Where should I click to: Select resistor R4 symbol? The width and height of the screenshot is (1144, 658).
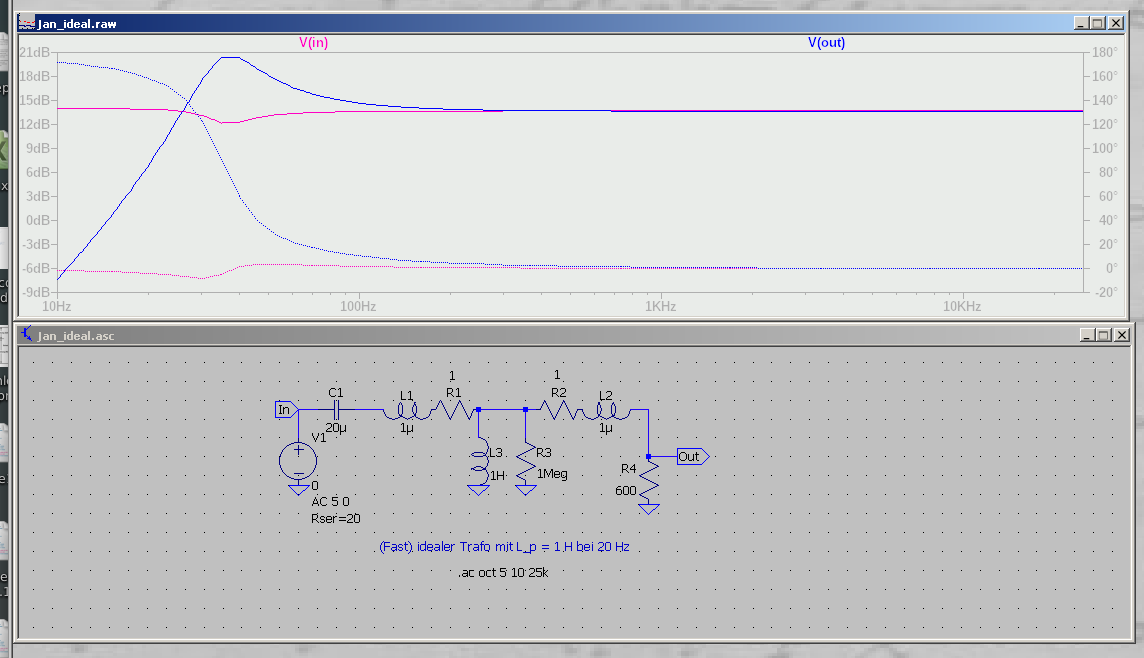(649, 482)
